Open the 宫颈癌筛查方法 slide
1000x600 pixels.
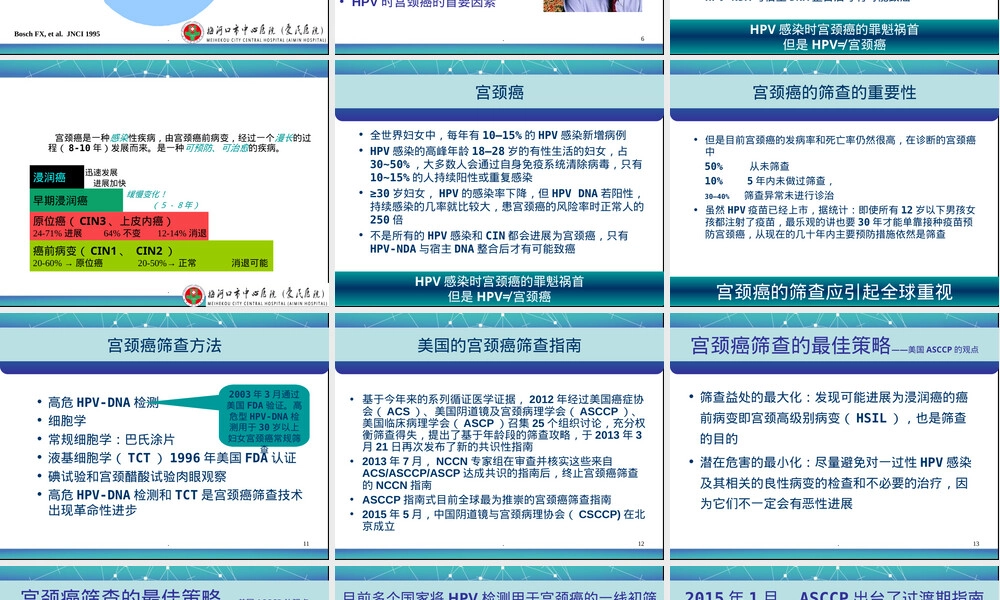click(x=164, y=436)
